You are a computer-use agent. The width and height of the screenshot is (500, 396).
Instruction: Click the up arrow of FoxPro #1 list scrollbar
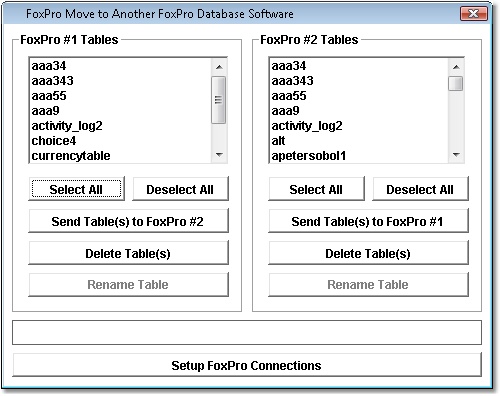[x=219, y=67]
